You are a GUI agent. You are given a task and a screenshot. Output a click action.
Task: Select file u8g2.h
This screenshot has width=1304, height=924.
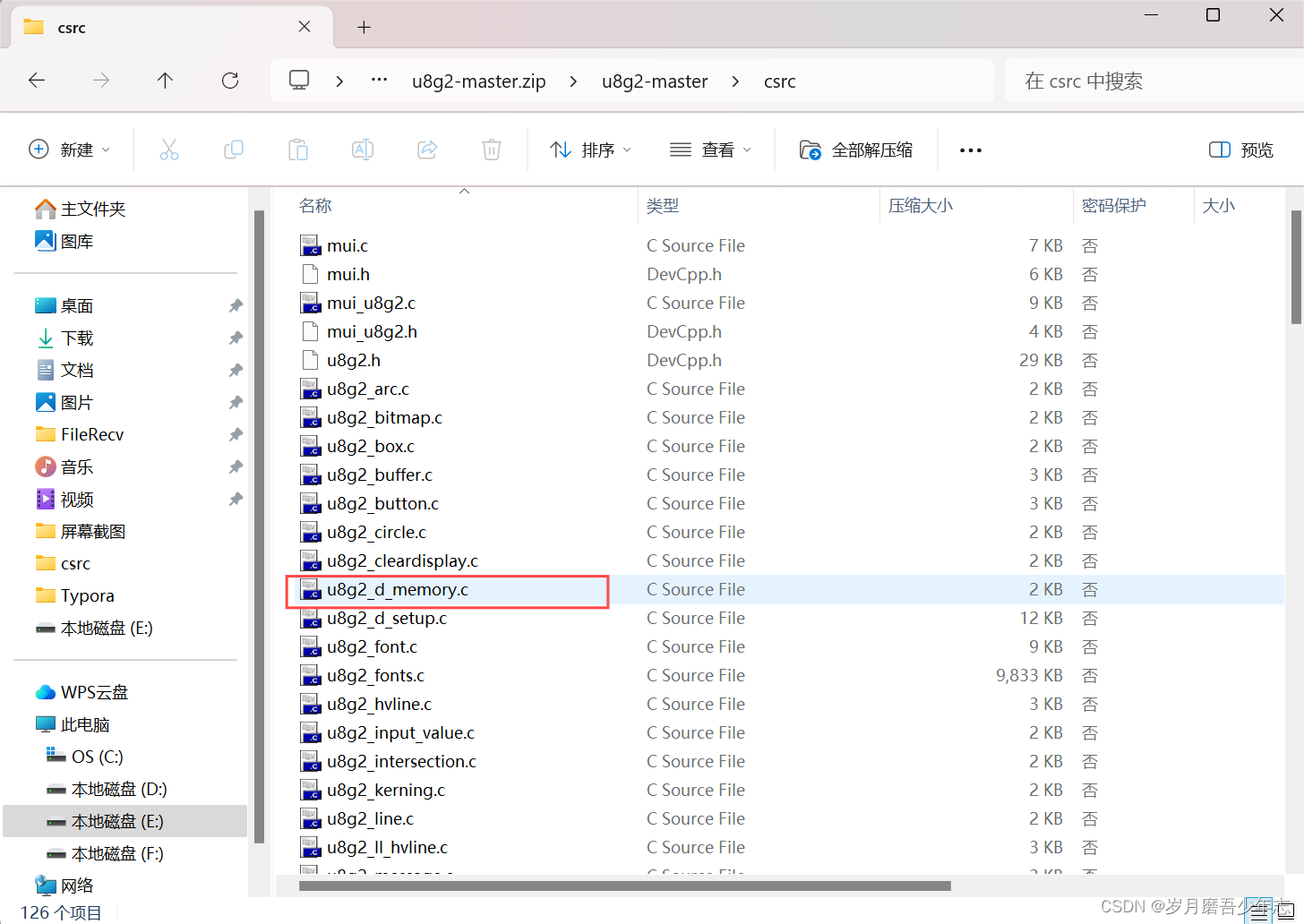click(x=354, y=360)
